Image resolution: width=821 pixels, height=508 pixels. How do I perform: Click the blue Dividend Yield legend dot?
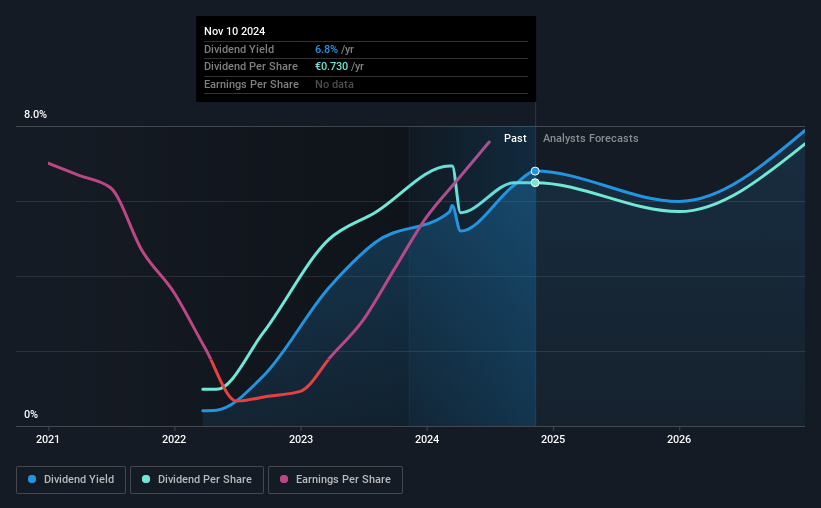coord(32,479)
